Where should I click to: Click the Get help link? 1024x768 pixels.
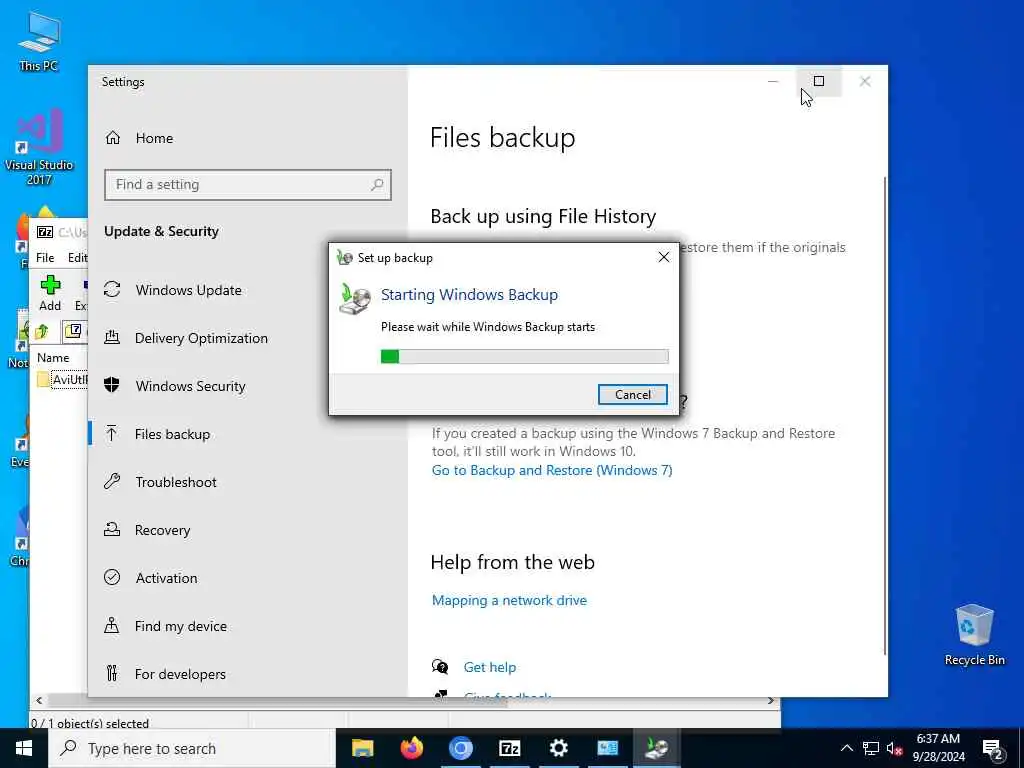(x=490, y=667)
